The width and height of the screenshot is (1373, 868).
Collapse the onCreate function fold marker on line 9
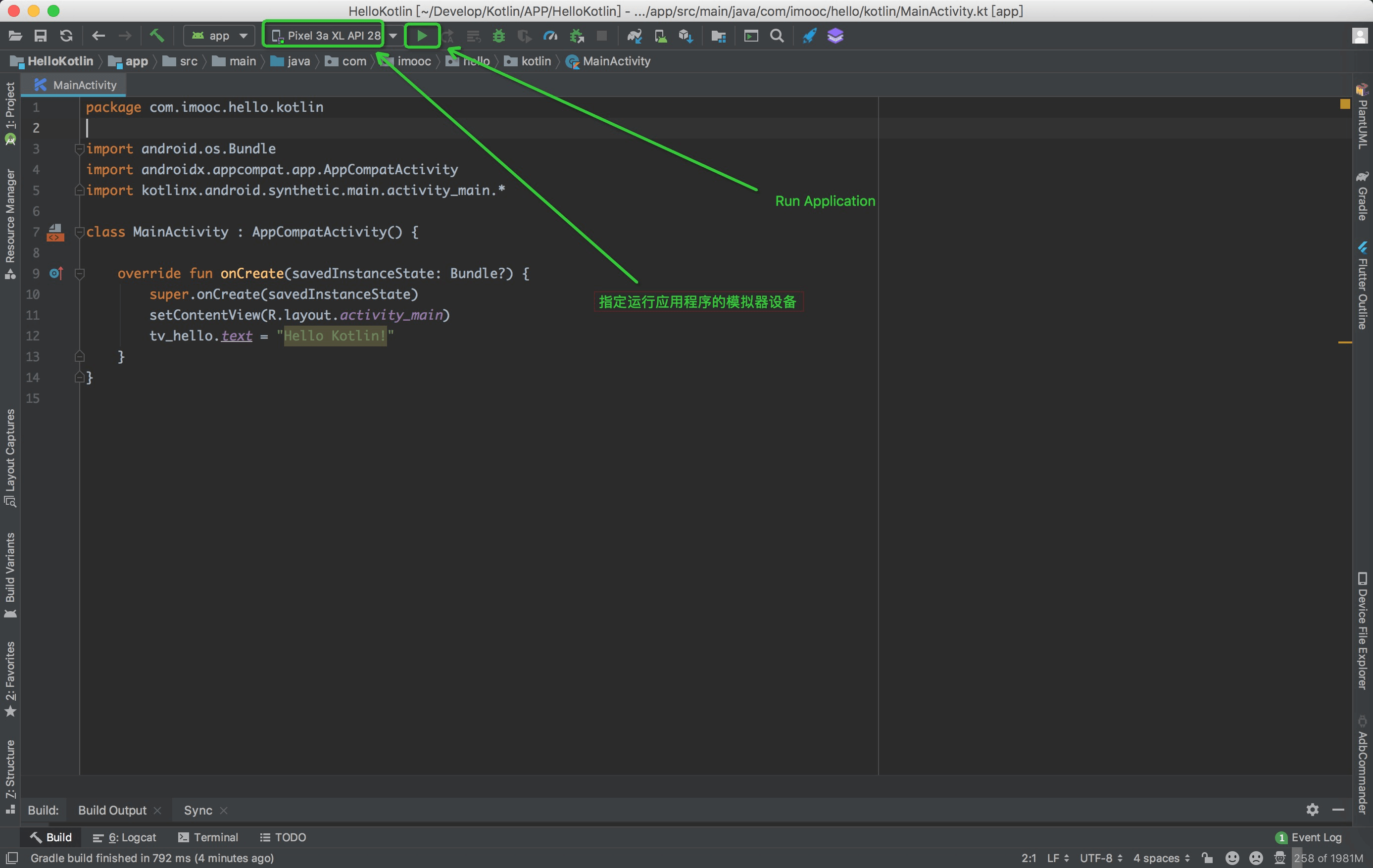tap(80, 274)
